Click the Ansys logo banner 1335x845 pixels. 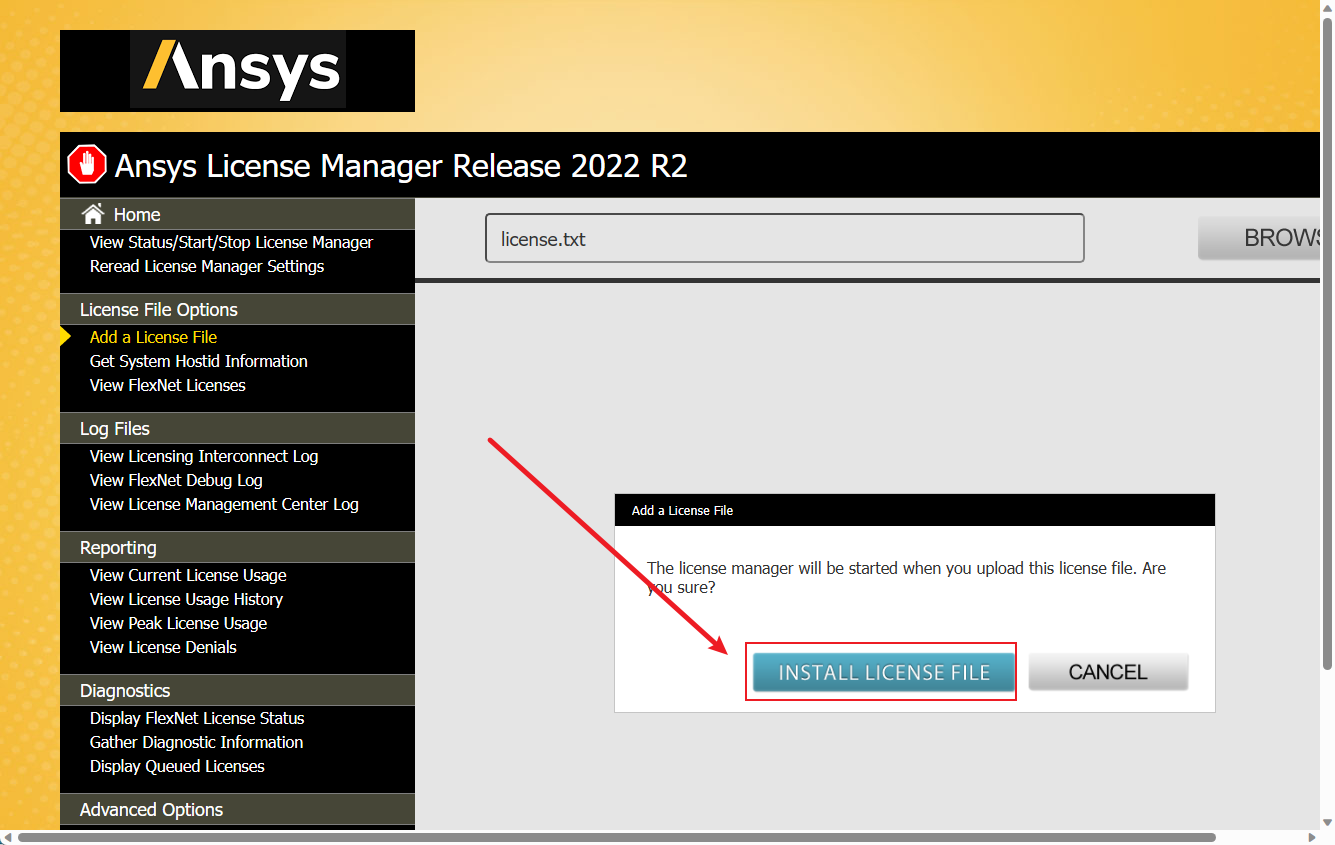coord(237,70)
